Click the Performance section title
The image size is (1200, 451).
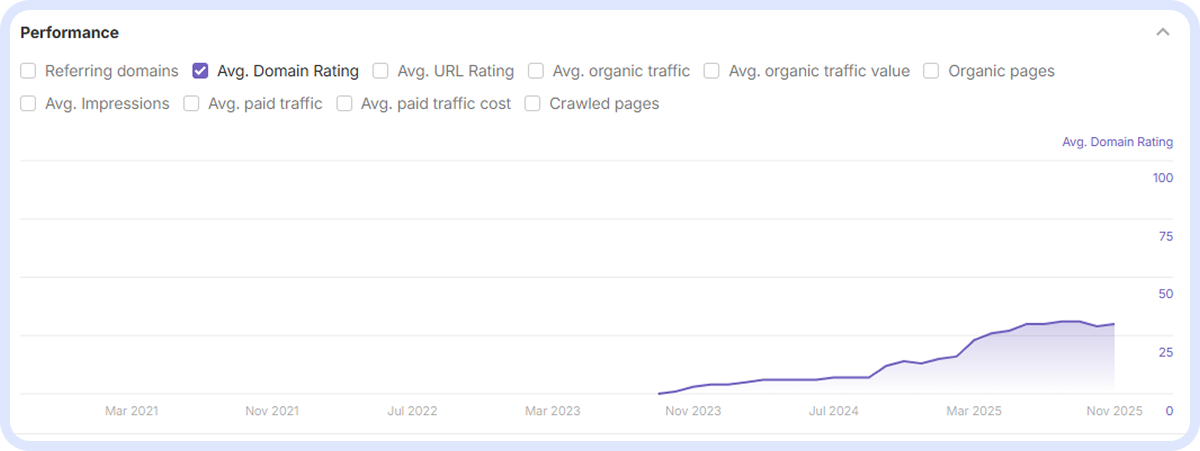pos(70,33)
